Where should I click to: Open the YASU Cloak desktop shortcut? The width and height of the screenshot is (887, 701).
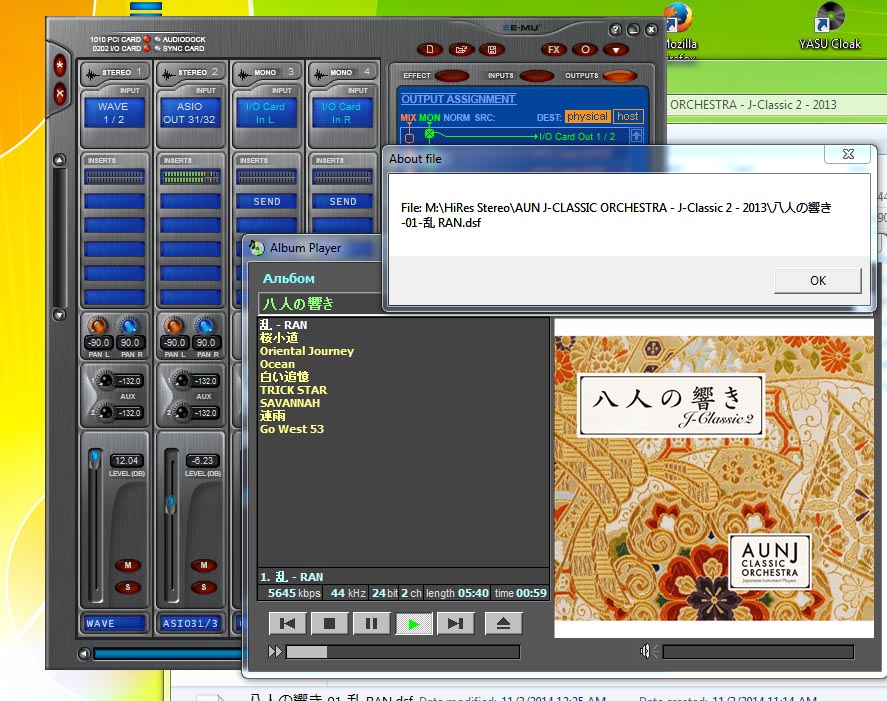pyautogui.click(x=830, y=25)
